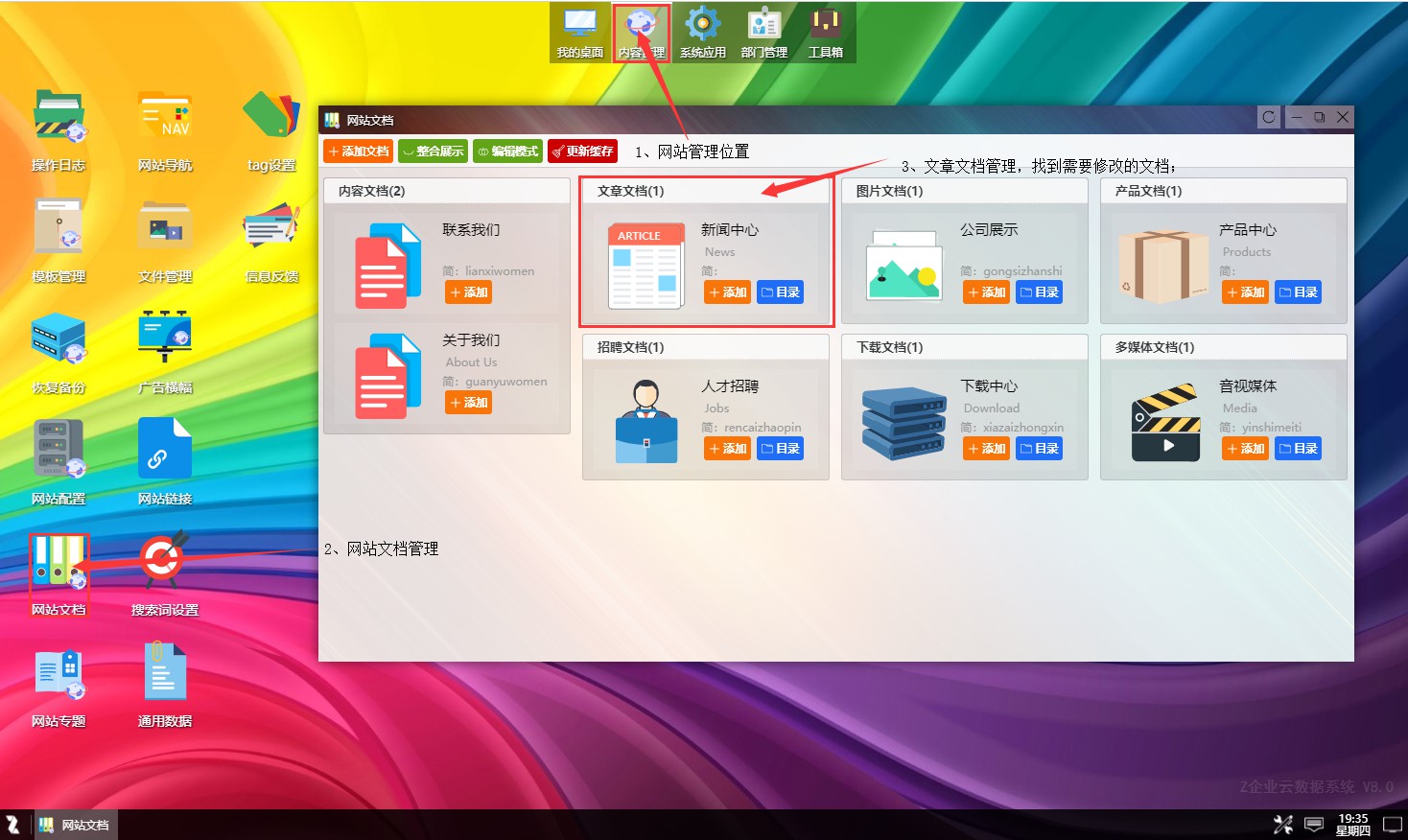Open the tag设置 desktop icon
Image resolution: width=1408 pixels, height=840 pixels.
271,130
